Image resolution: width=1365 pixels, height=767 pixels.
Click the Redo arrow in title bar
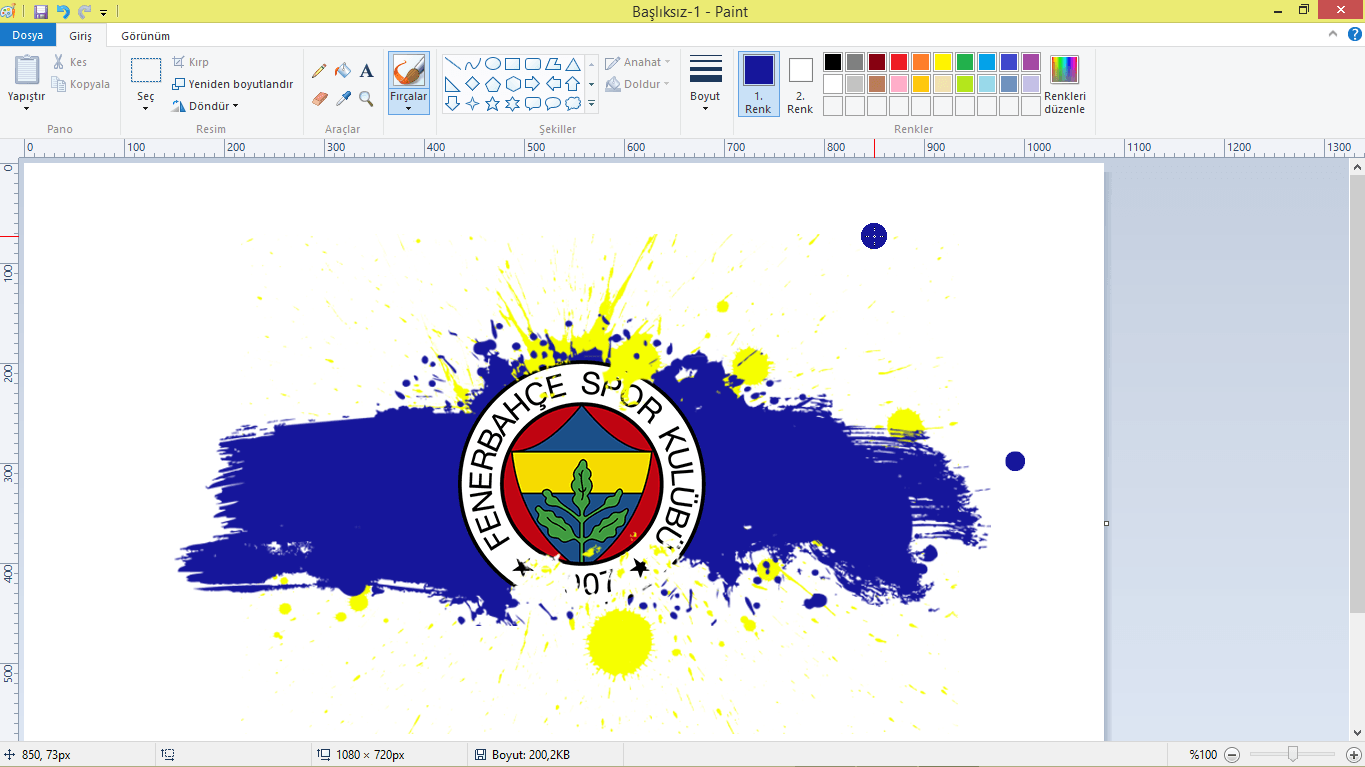tap(85, 12)
